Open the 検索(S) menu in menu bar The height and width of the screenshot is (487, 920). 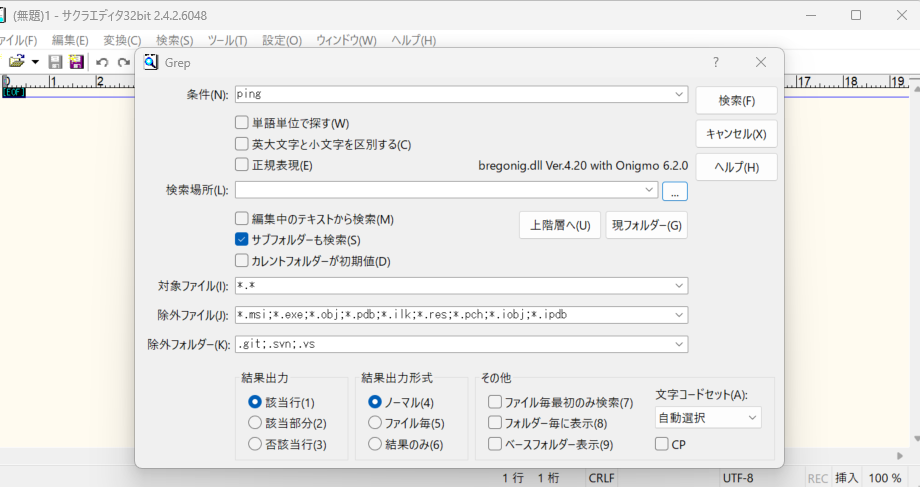175,40
